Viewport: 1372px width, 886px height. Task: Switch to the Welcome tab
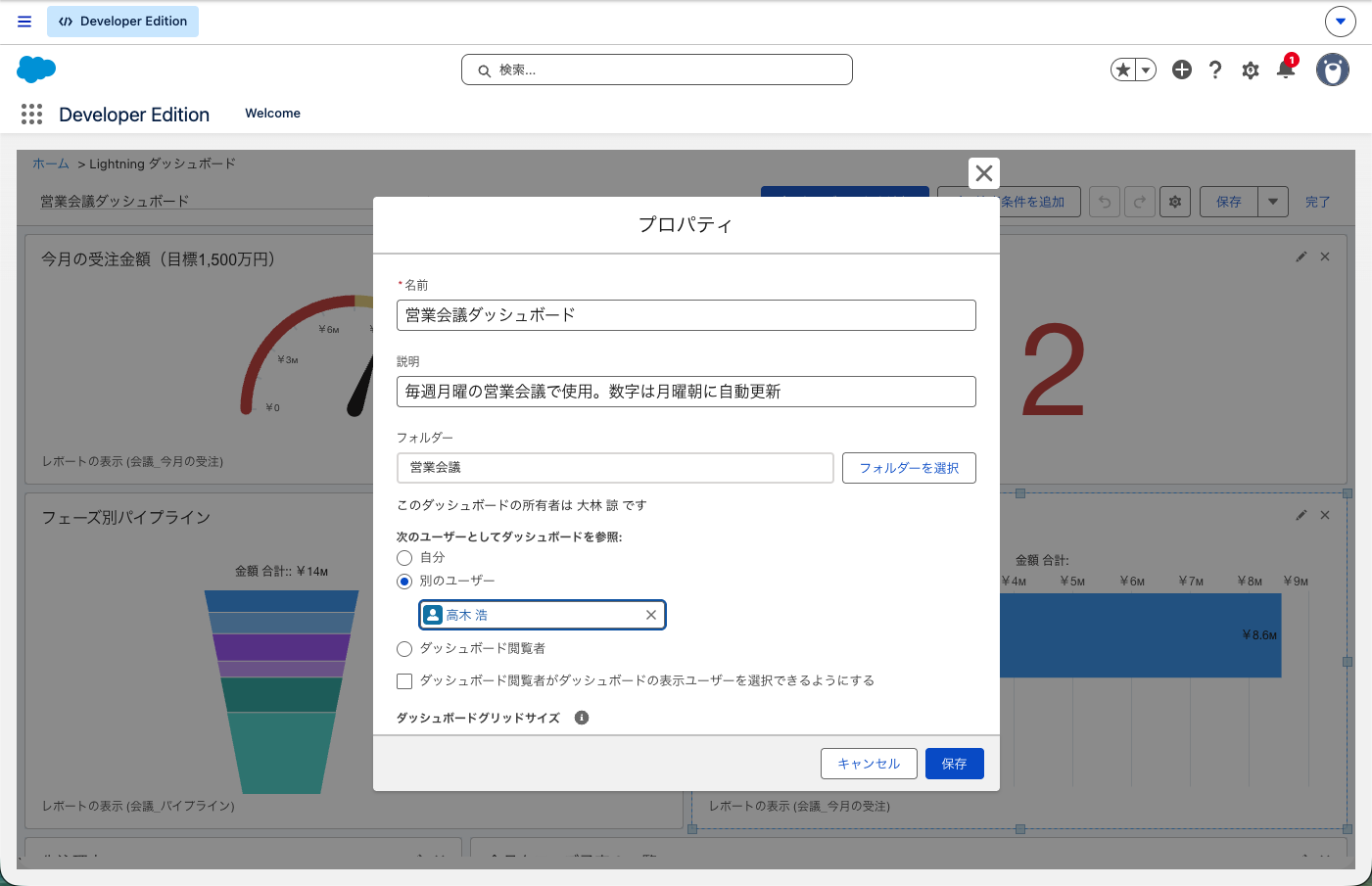click(272, 114)
